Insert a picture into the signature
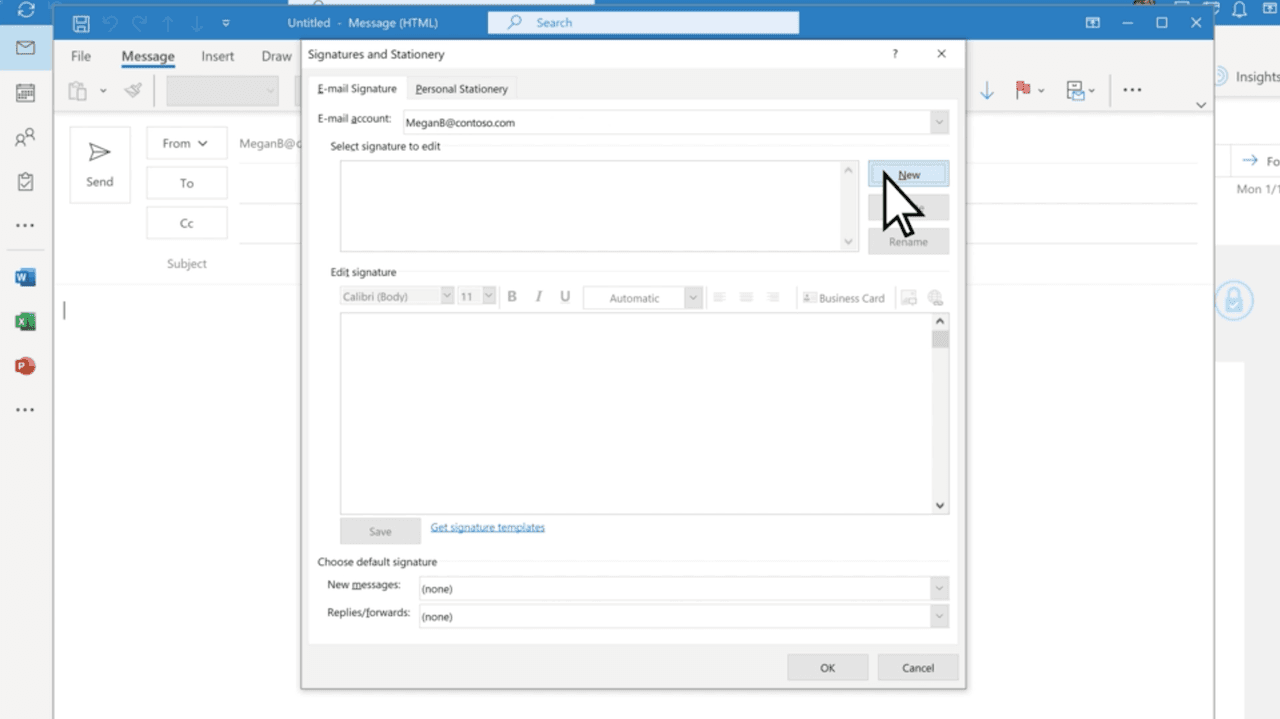The height and width of the screenshot is (719, 1280). click(908, 297)
